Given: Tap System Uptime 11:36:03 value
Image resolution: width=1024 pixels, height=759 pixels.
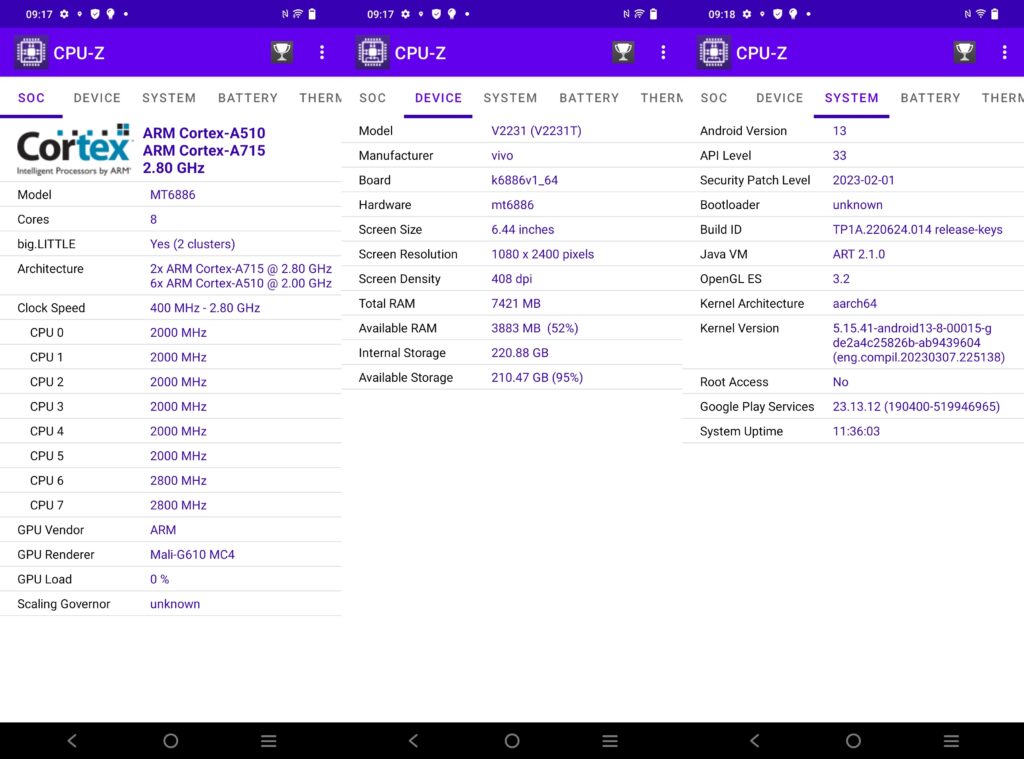Looking at the screenshot, I should [856, 431].
